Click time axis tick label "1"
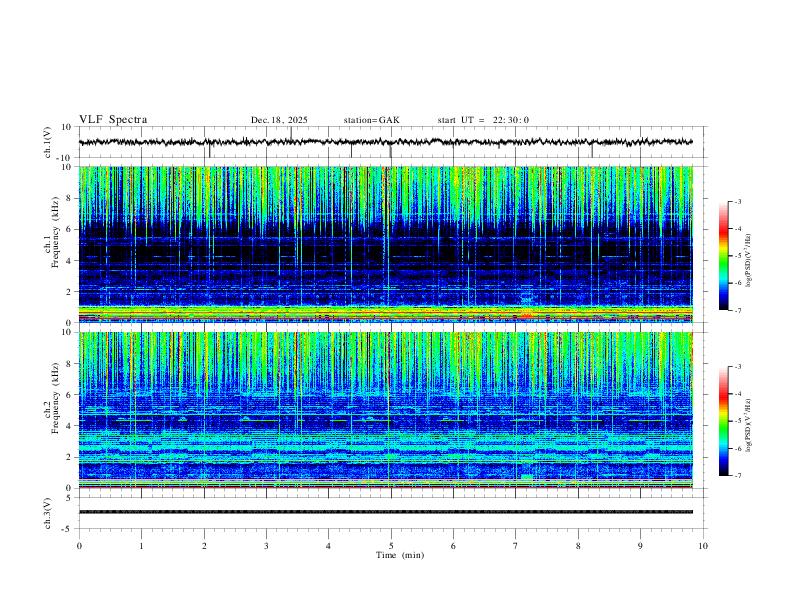The height and width of the screenshot is (612, 792). click(141, 546)
